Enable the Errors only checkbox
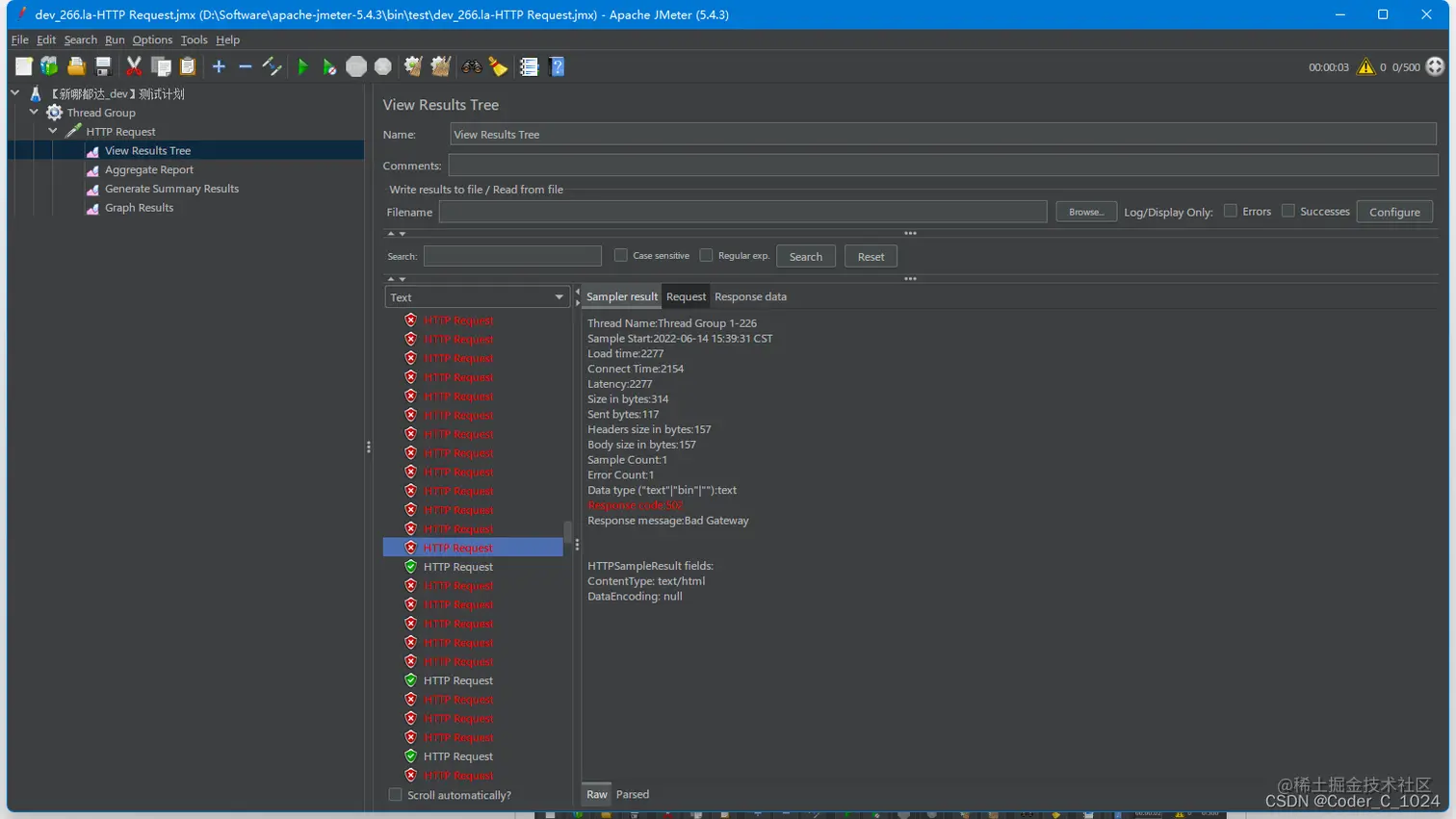 tap(1230, 211)
